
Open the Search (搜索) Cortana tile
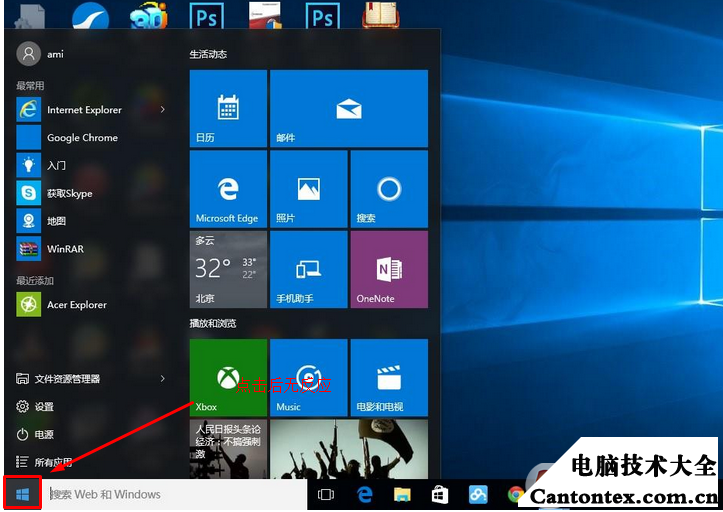tap(389, 189)
